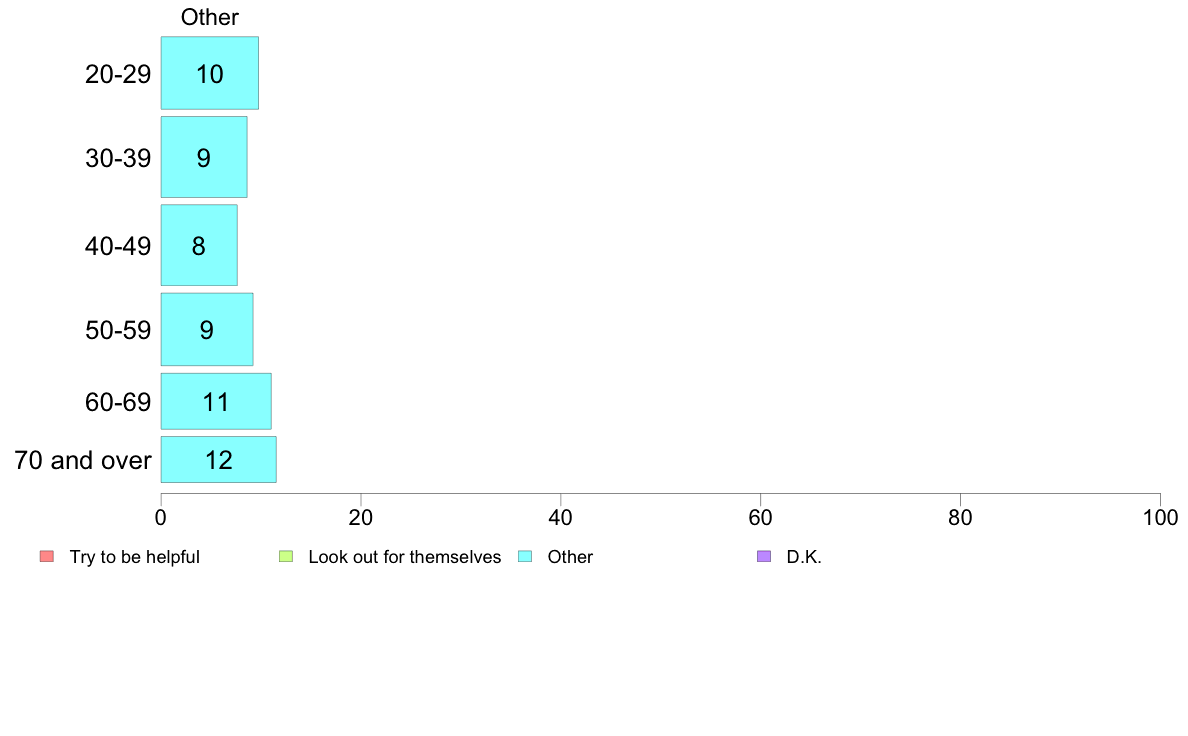Click the 0 tick on the x-axis

161,518
